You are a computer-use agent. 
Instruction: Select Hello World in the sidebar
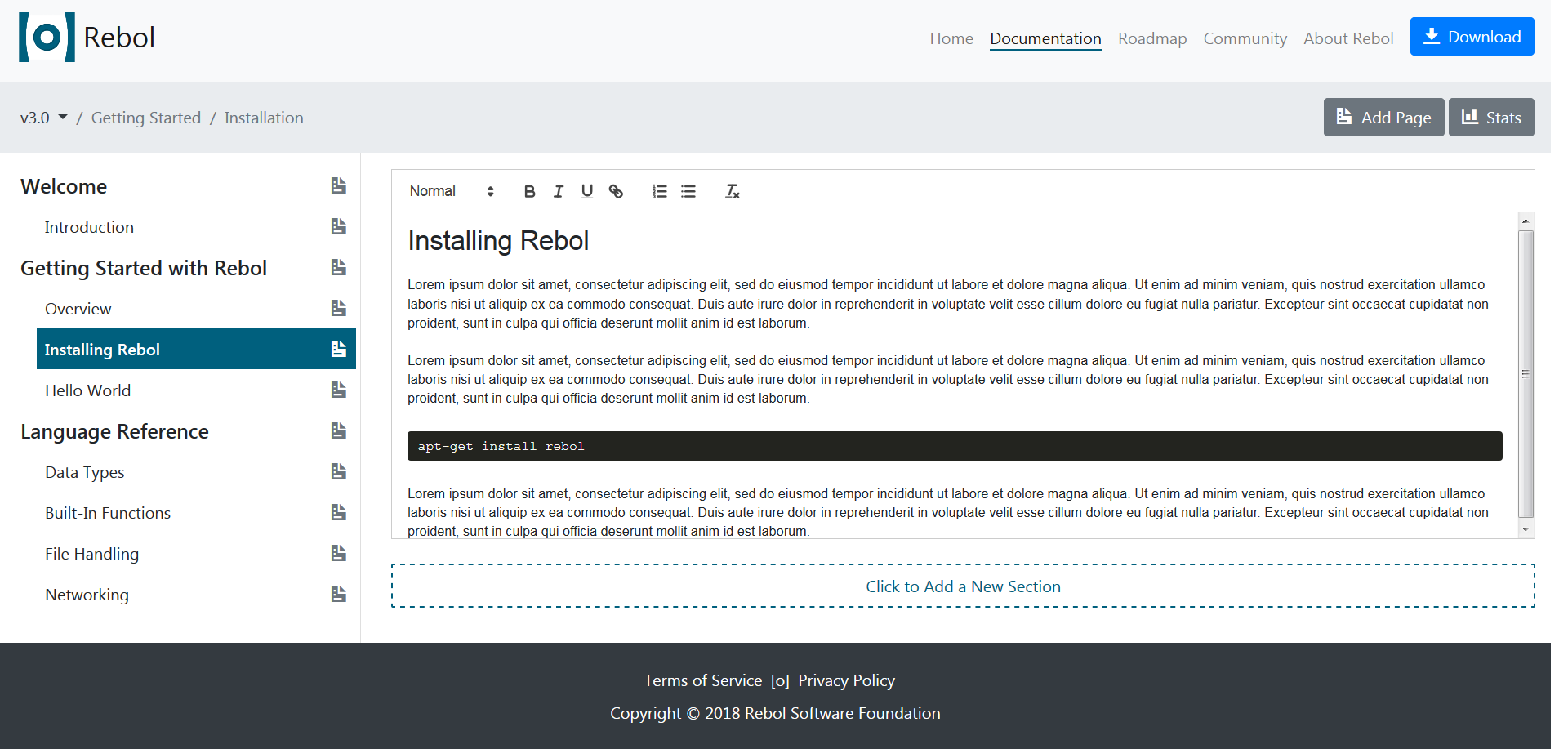coord(87,390)
